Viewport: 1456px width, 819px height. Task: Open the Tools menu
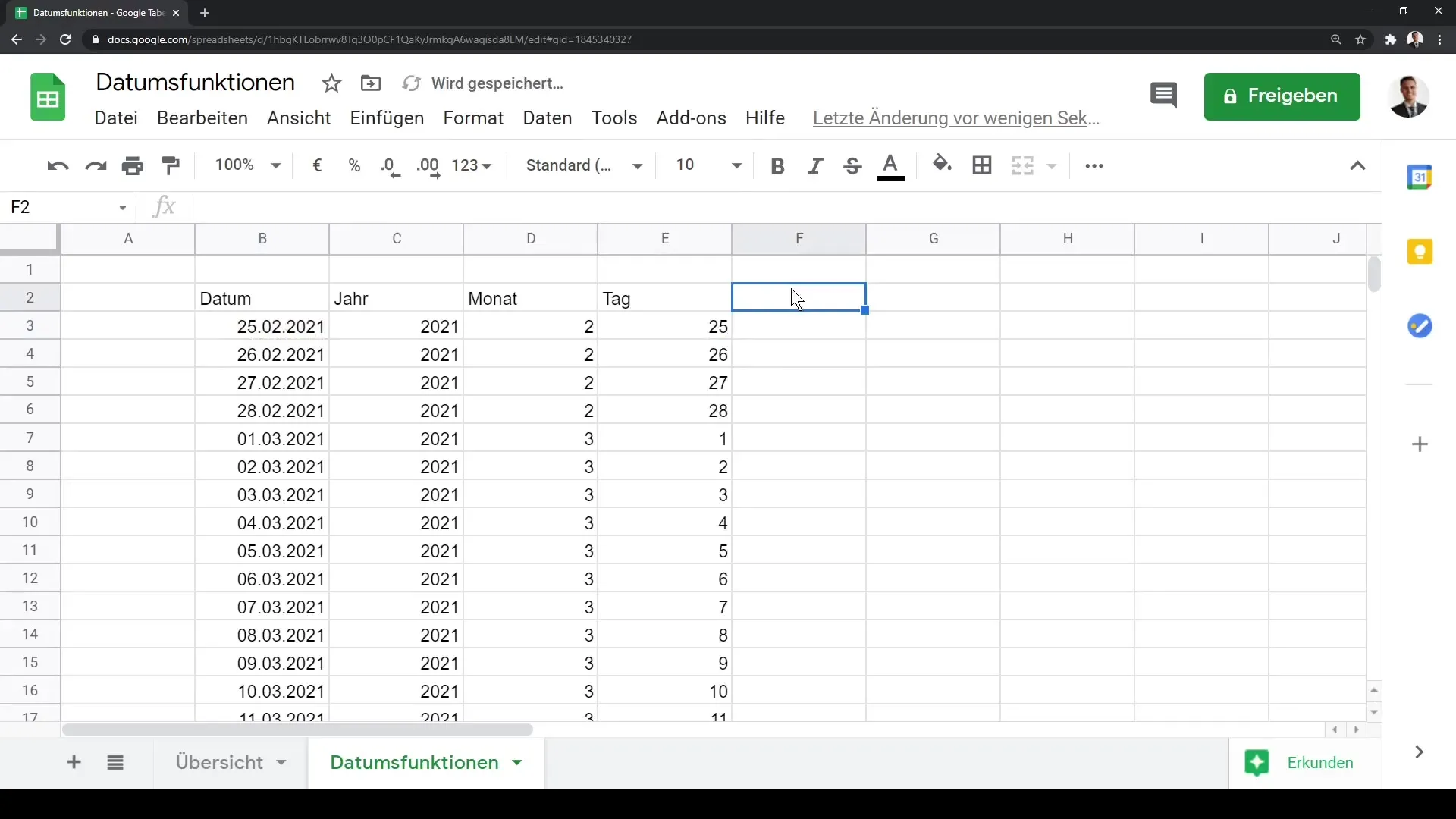point(614,118)
